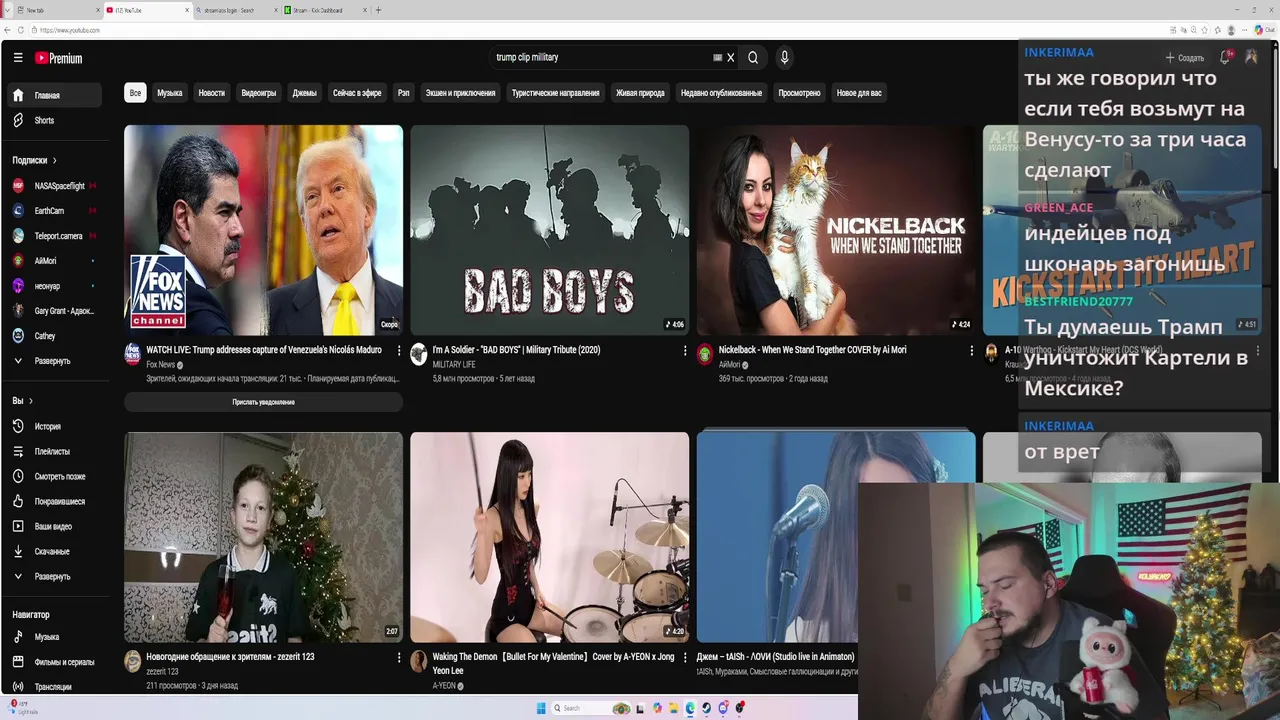Screen dimensions: 1280x720
Task: Select the Рэп filter chip
Action: point(403,93)
